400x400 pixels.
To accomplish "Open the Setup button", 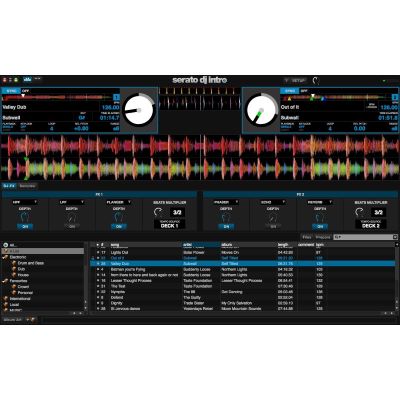I will [x=295, y=81].
